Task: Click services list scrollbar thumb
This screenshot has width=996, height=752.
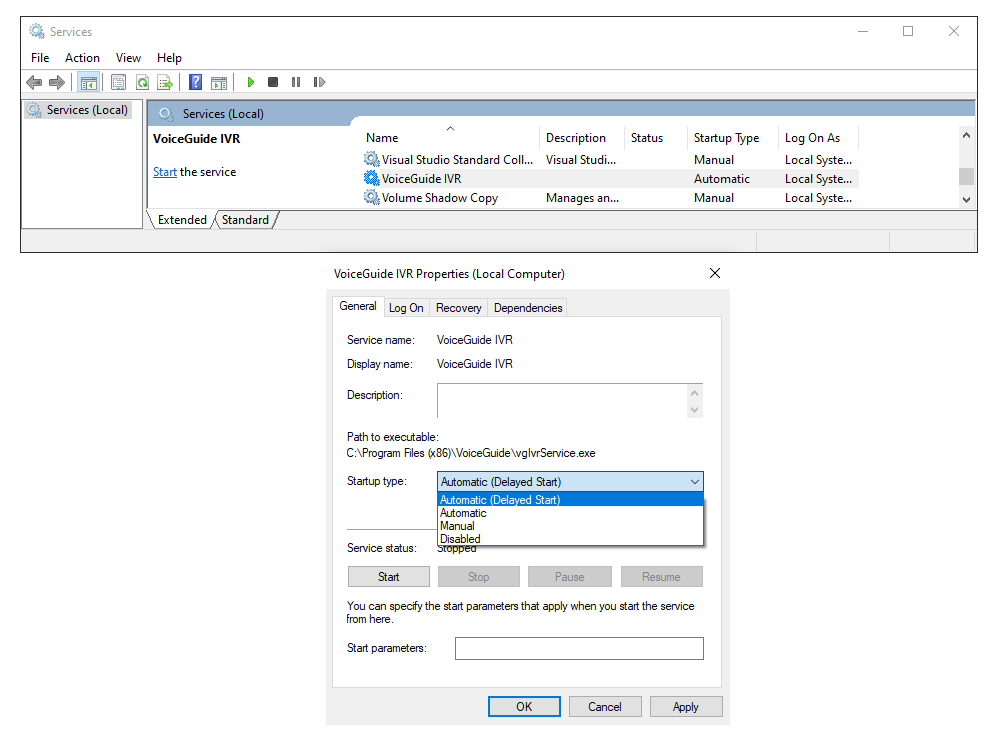Action: coord(966,176)
